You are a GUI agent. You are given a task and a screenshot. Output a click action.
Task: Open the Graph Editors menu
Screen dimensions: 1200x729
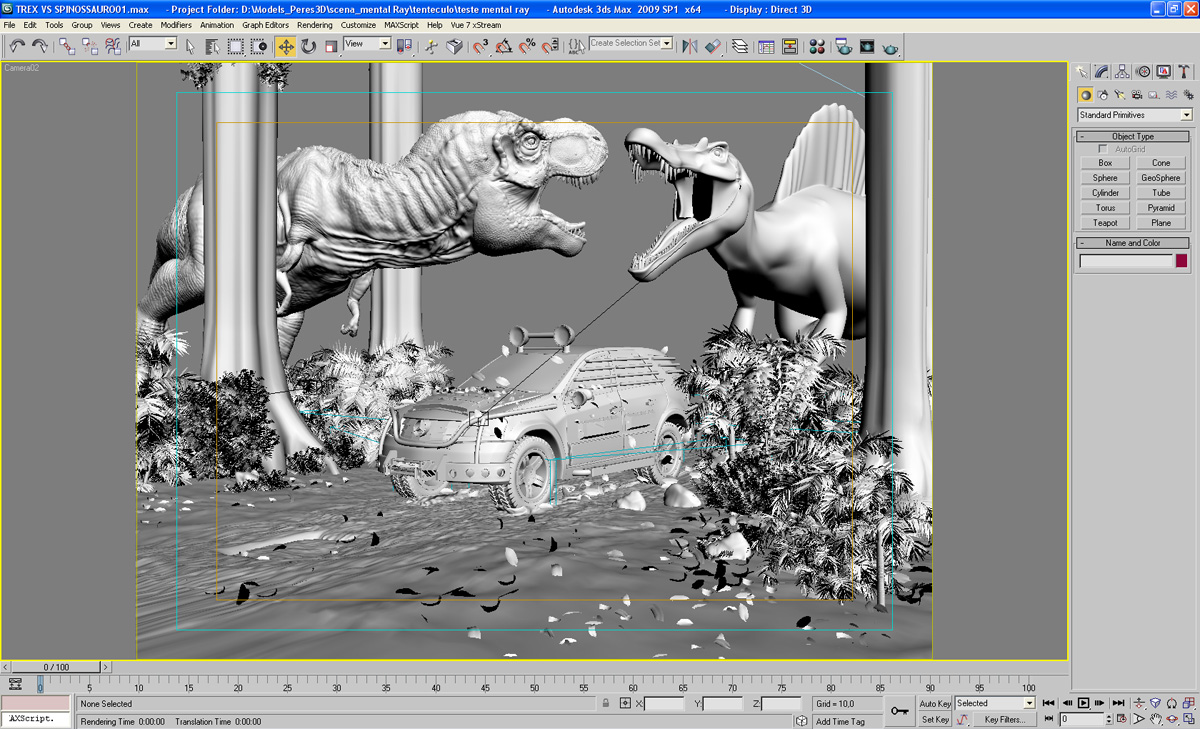point(265,25)
